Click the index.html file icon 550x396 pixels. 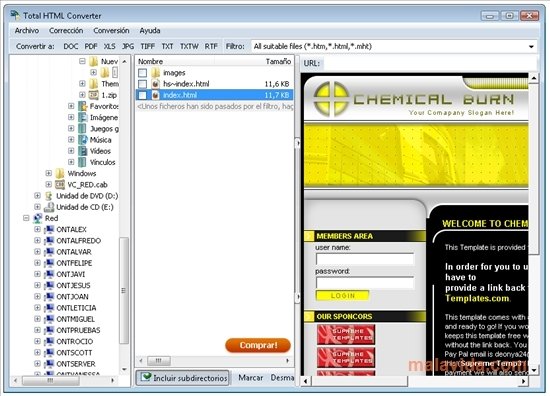[155, 95]
